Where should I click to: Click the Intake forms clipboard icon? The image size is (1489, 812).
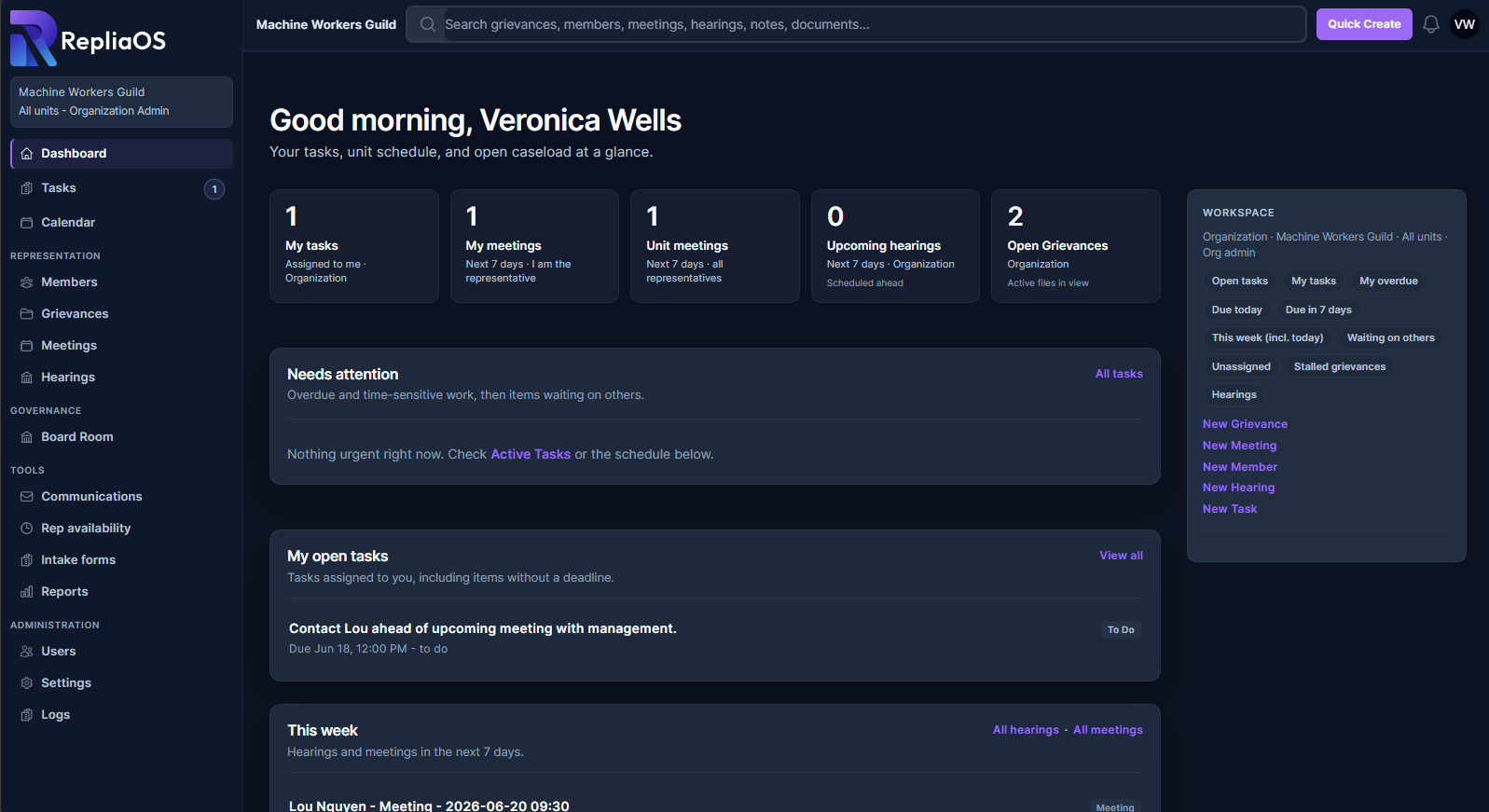click(27, 560)
